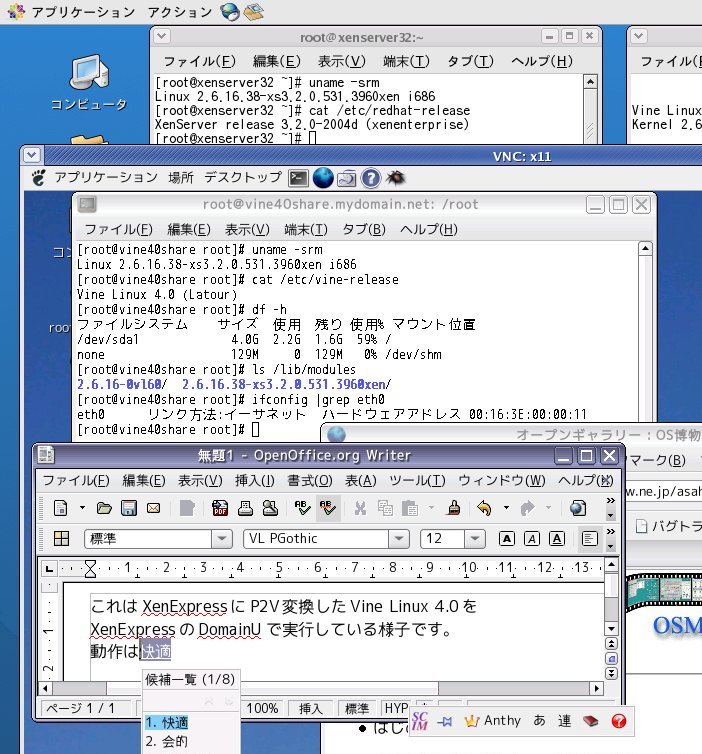Screen dimensions: 702x754
Task: Open the 場所 menu in VNC desktop panel
Action: click(x=181, y=177)
